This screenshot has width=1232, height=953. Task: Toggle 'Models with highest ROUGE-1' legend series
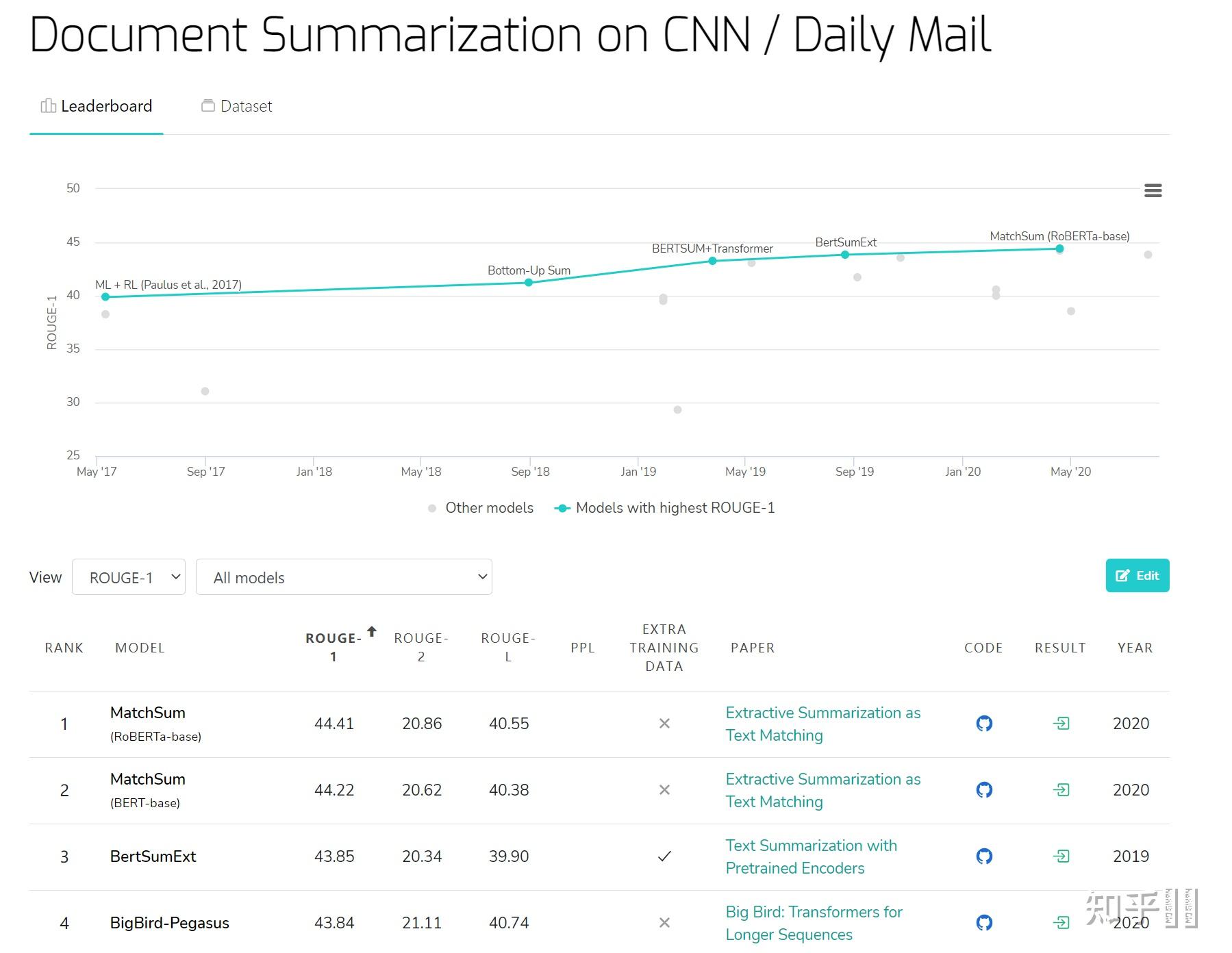(664, 508)
